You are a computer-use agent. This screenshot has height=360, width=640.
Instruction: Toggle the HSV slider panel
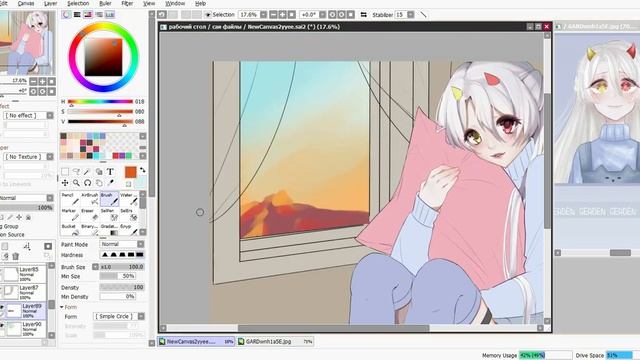[x=88, y=15]
